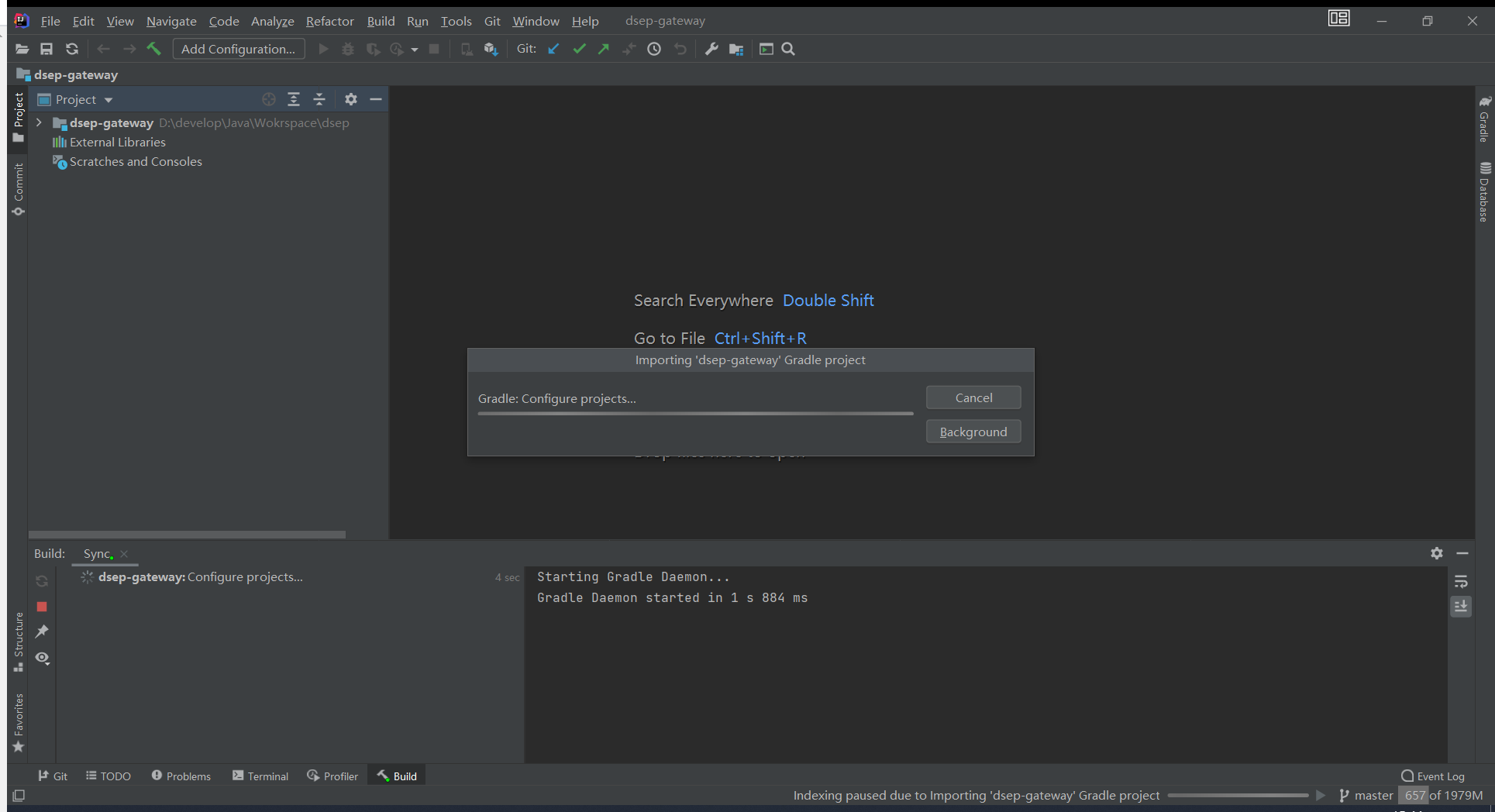Click the red Stop button in Build panel
The width and height of the screenshot is (1495, 812).
pos(42,607)
